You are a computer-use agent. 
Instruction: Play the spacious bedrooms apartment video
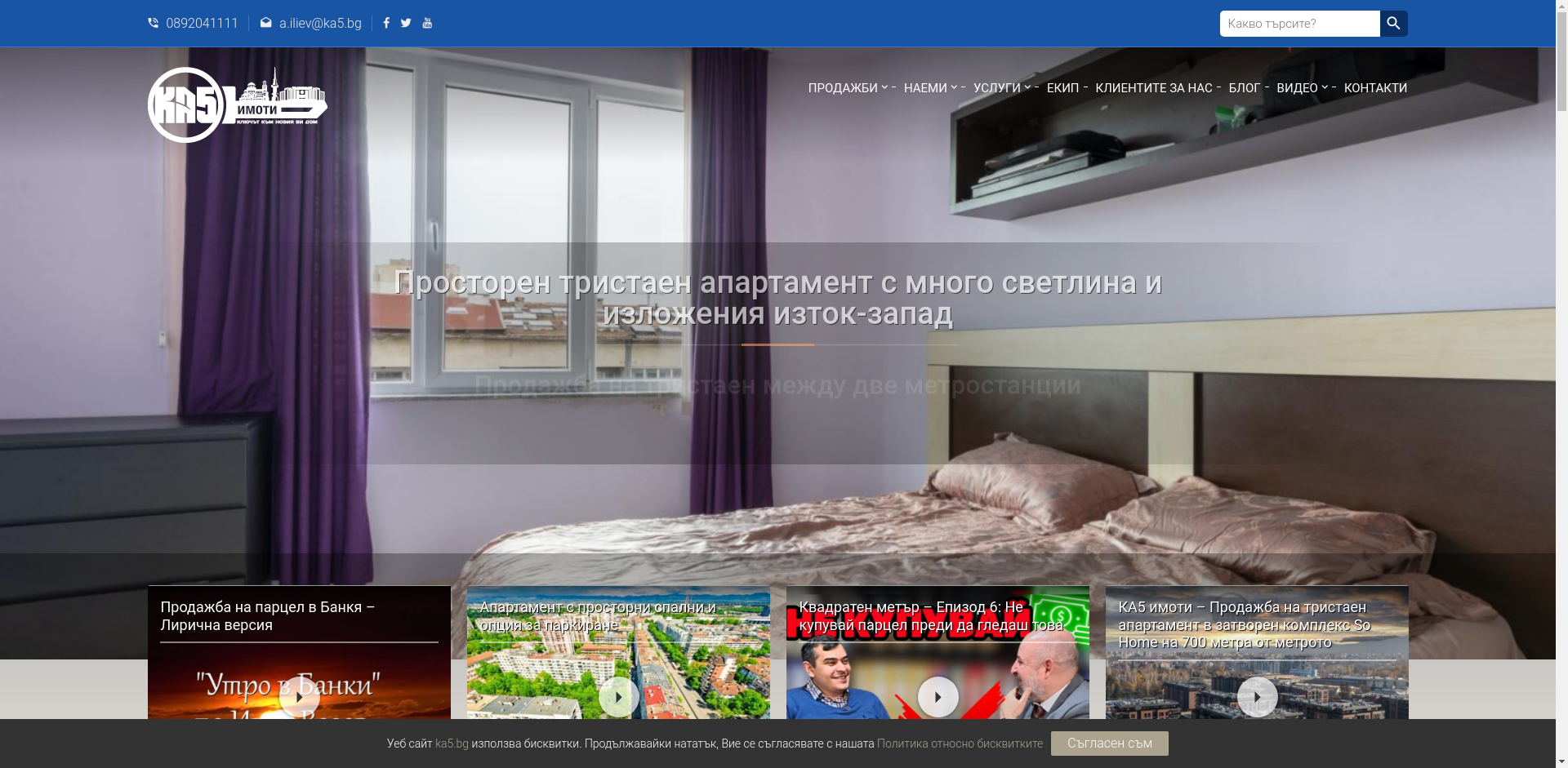coord(618,697)
